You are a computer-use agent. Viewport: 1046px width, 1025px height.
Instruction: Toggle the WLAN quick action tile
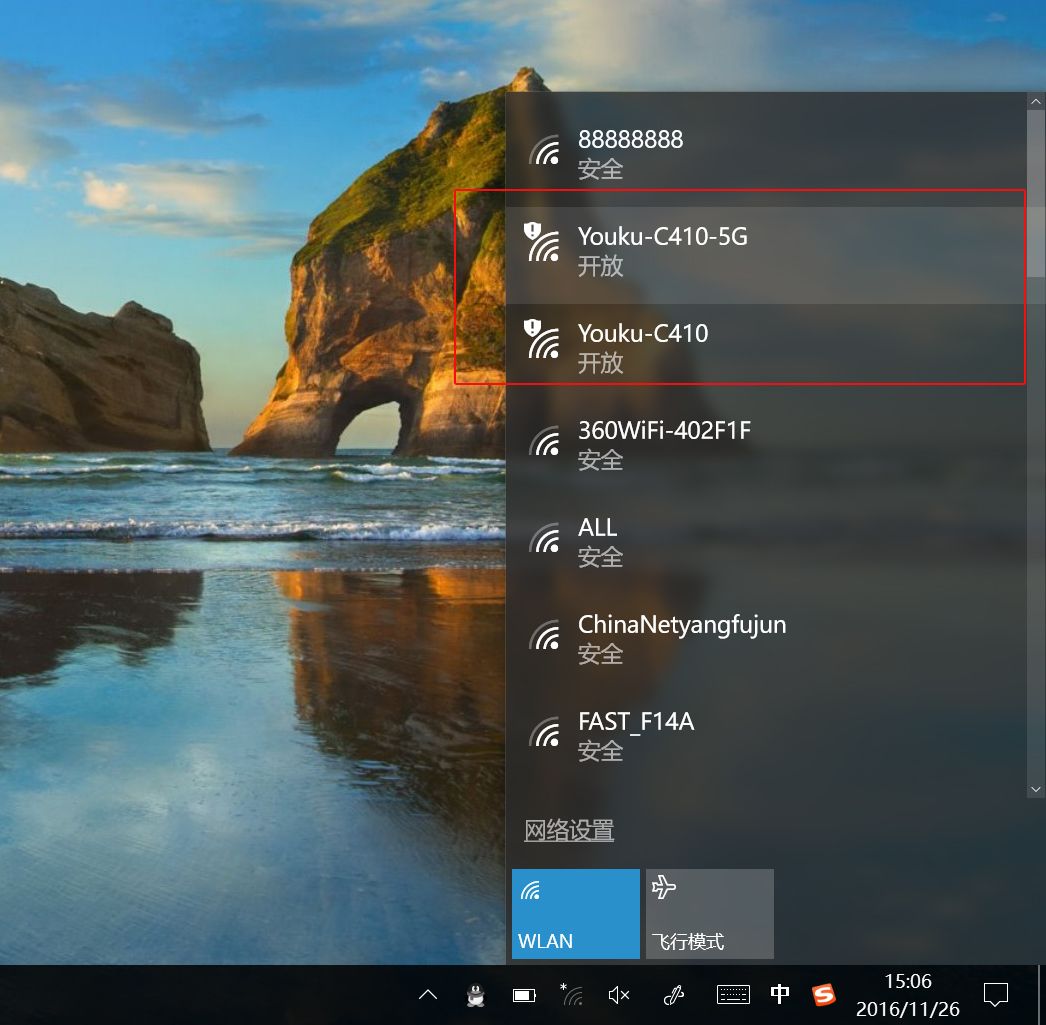coord(576,914)
